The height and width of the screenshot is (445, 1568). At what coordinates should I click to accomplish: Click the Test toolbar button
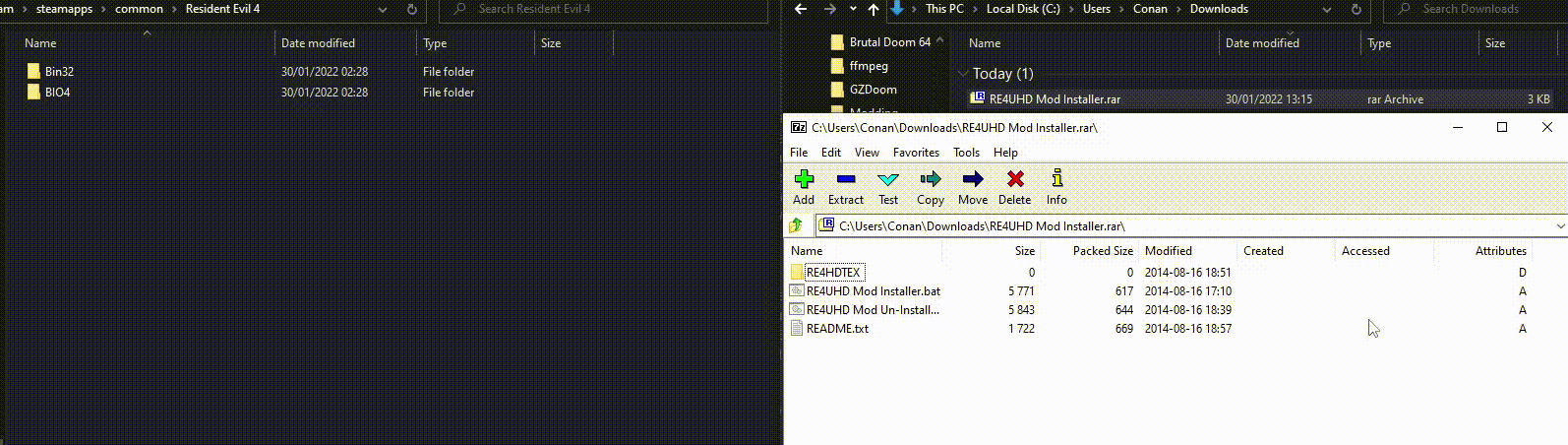pyautogui.click(x=888, y=187)
